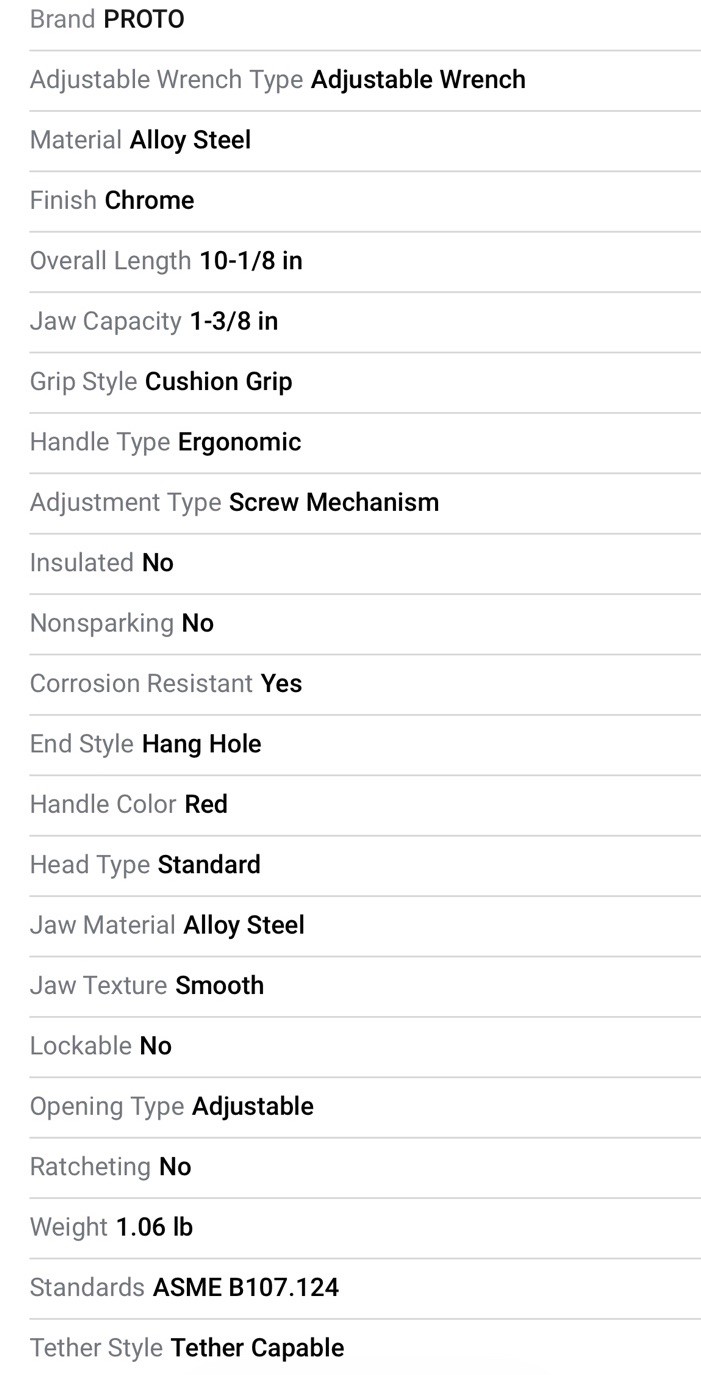Click the Jaw Texture Smooth value
This screenshot has width=701, height=1375.
click(x=219, y=986)
